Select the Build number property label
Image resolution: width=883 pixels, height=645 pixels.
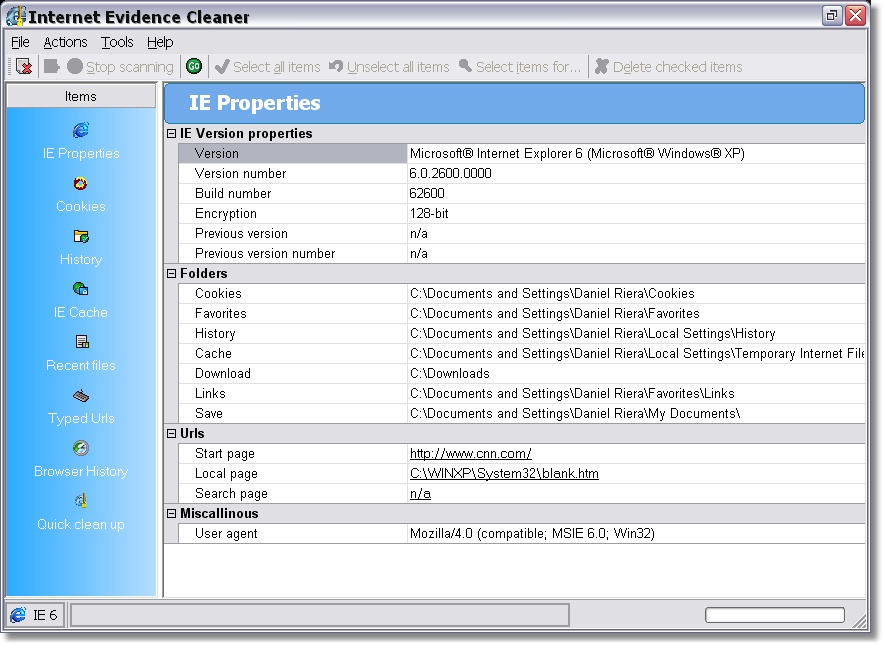(233, 194)
